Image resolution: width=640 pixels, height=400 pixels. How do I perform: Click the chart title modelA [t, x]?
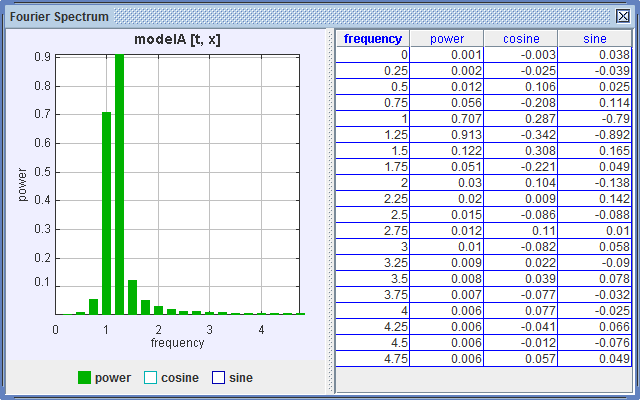point(180,39)
